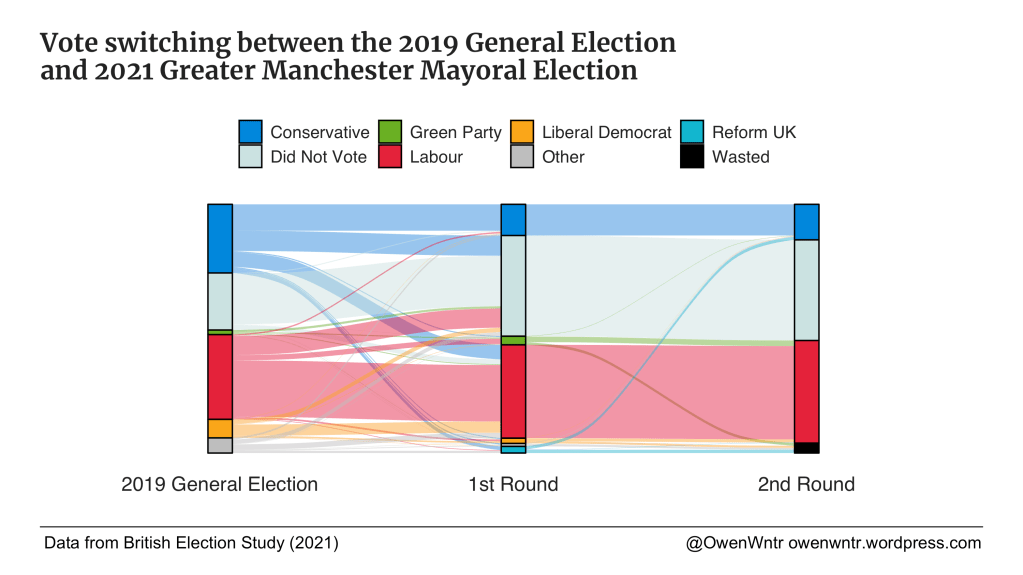Select the Green Party legend swatch
Image resolution: width=1023 pixels, height=575 pixels.
pyautogui.click(x=390, y=132)
